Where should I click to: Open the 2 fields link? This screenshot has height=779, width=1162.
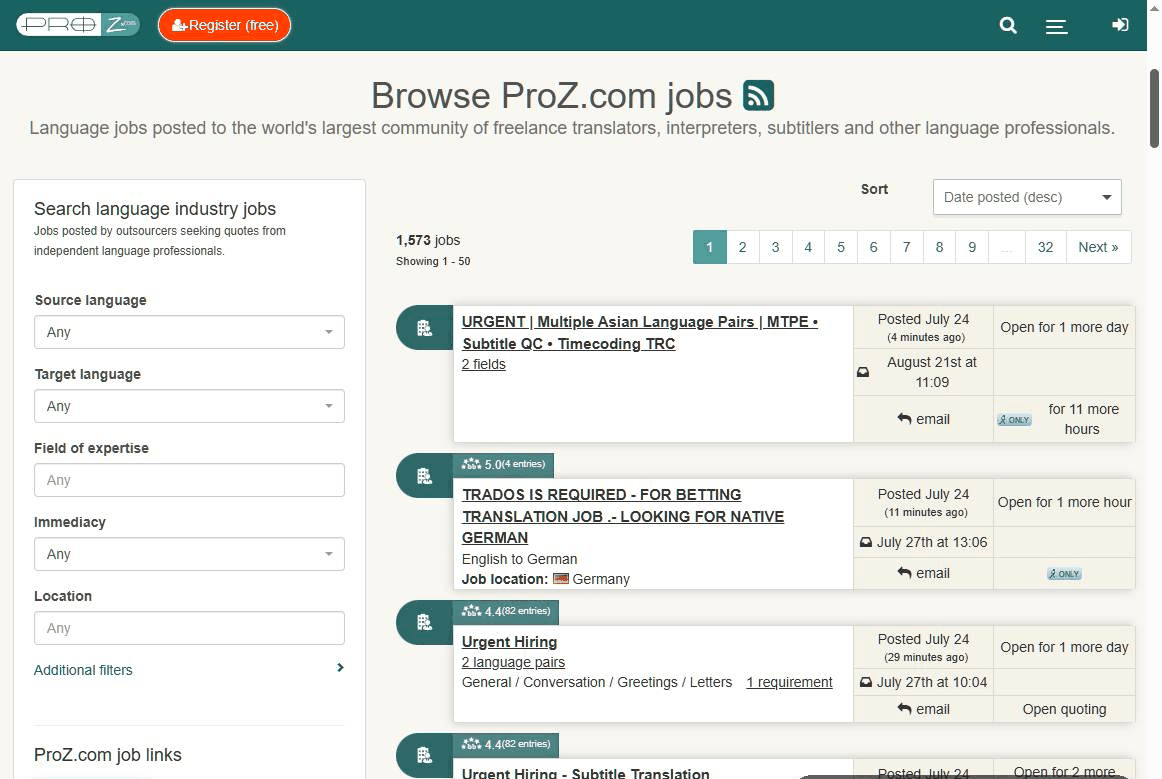(x=484, y=364)
